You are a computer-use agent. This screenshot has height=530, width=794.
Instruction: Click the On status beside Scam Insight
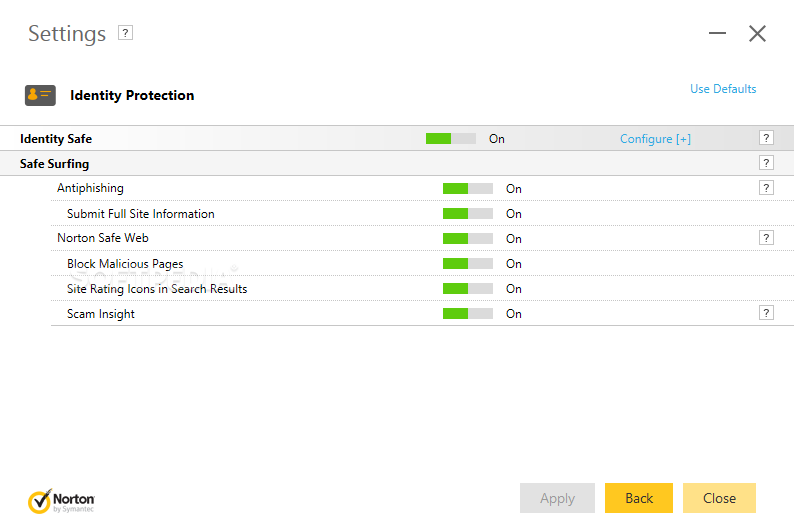(x=513, y=314)
